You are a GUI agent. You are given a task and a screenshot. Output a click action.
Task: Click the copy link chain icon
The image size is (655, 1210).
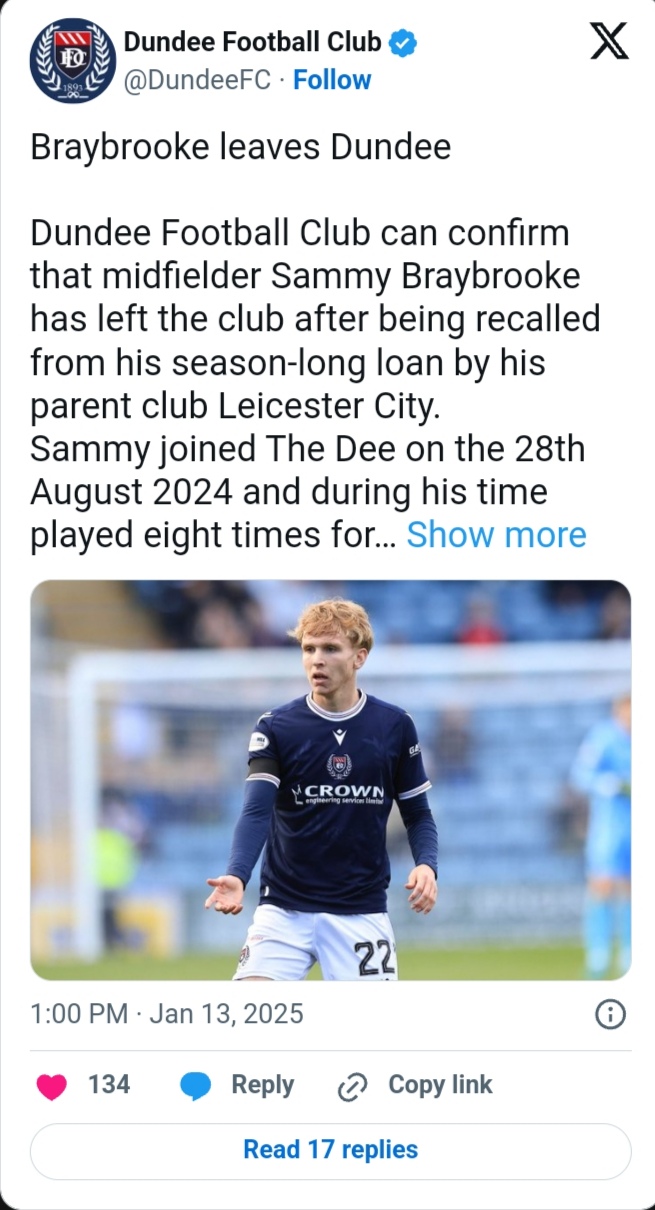coord(353,1086)
